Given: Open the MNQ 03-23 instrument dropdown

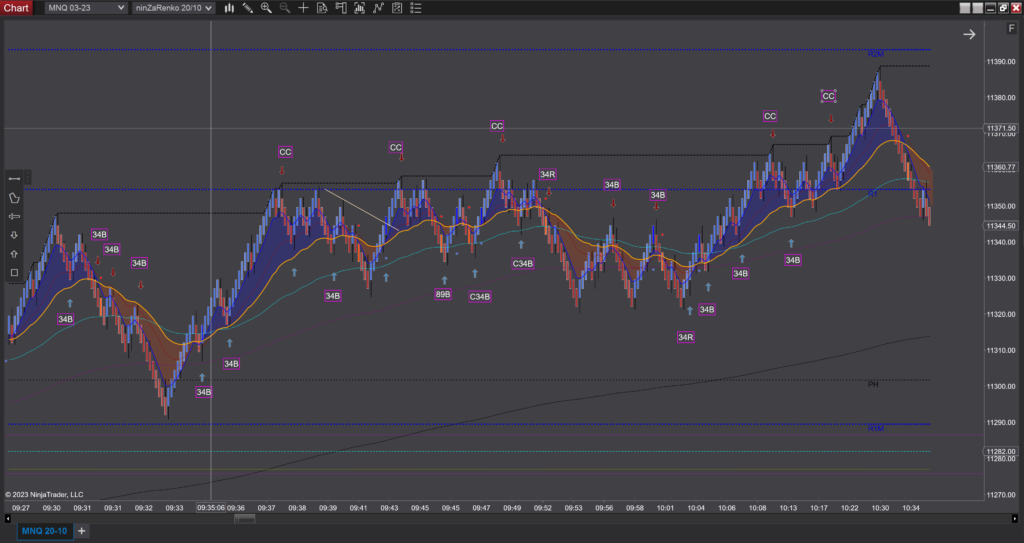Looking at the screenshot, I should (86, 8).
